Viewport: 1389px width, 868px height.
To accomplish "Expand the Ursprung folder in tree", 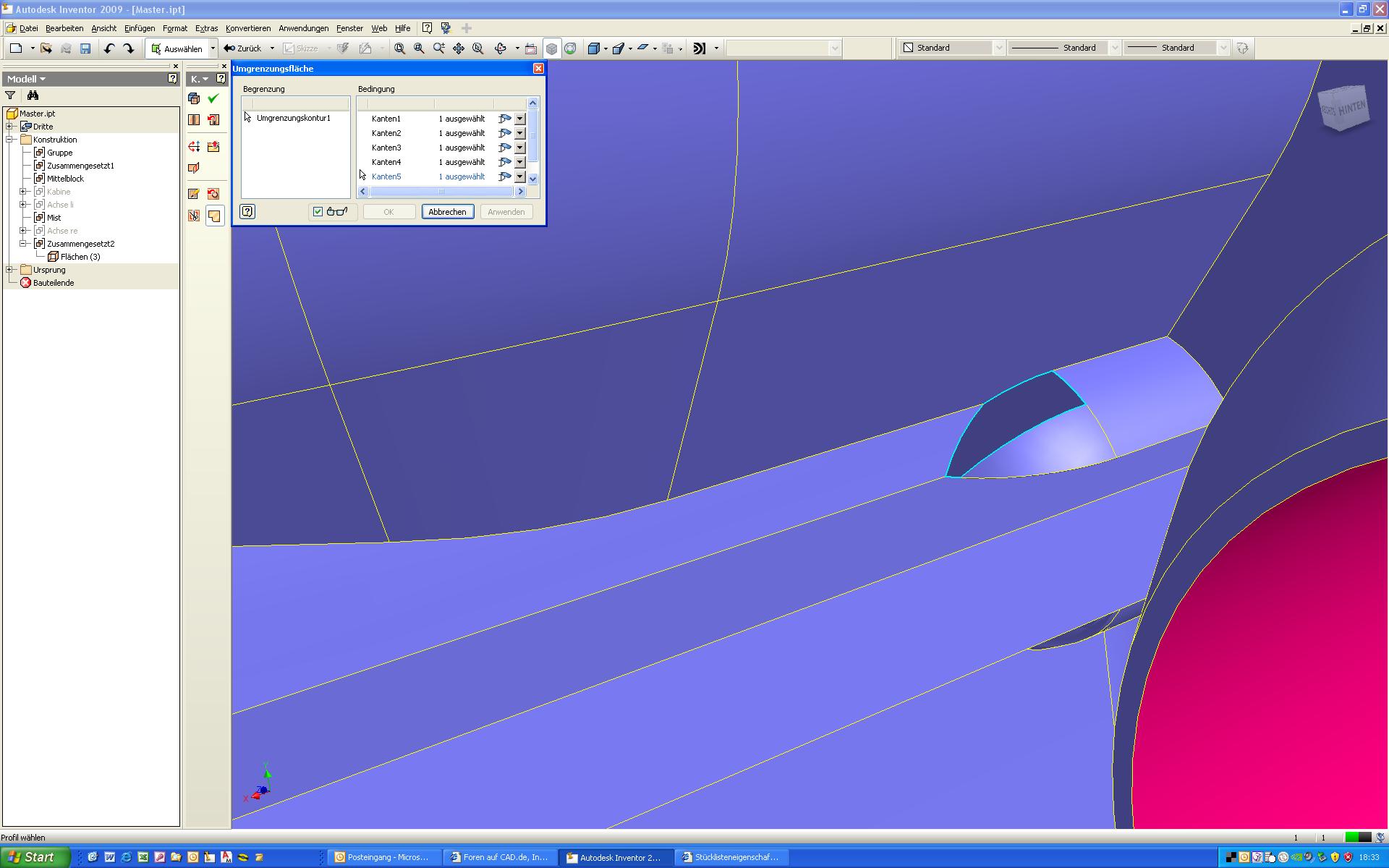I will point(10,270).
